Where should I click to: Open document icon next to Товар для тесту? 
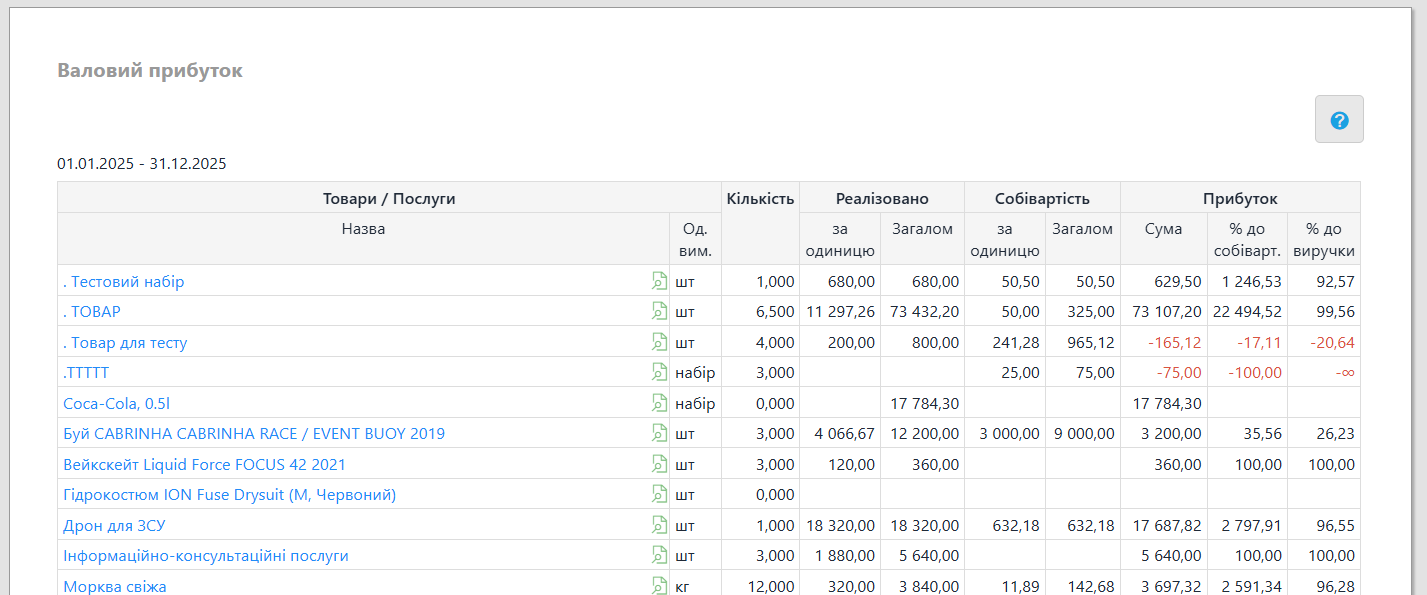659,342
